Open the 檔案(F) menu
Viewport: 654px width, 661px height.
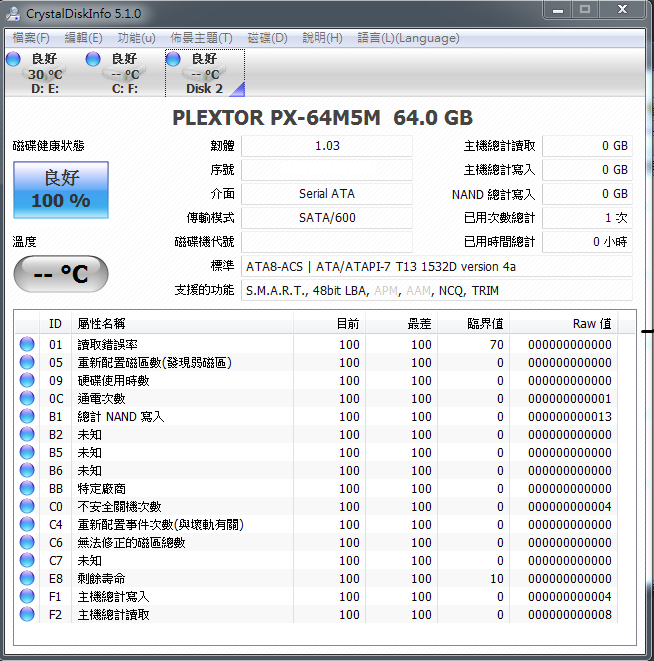point(31,38)
